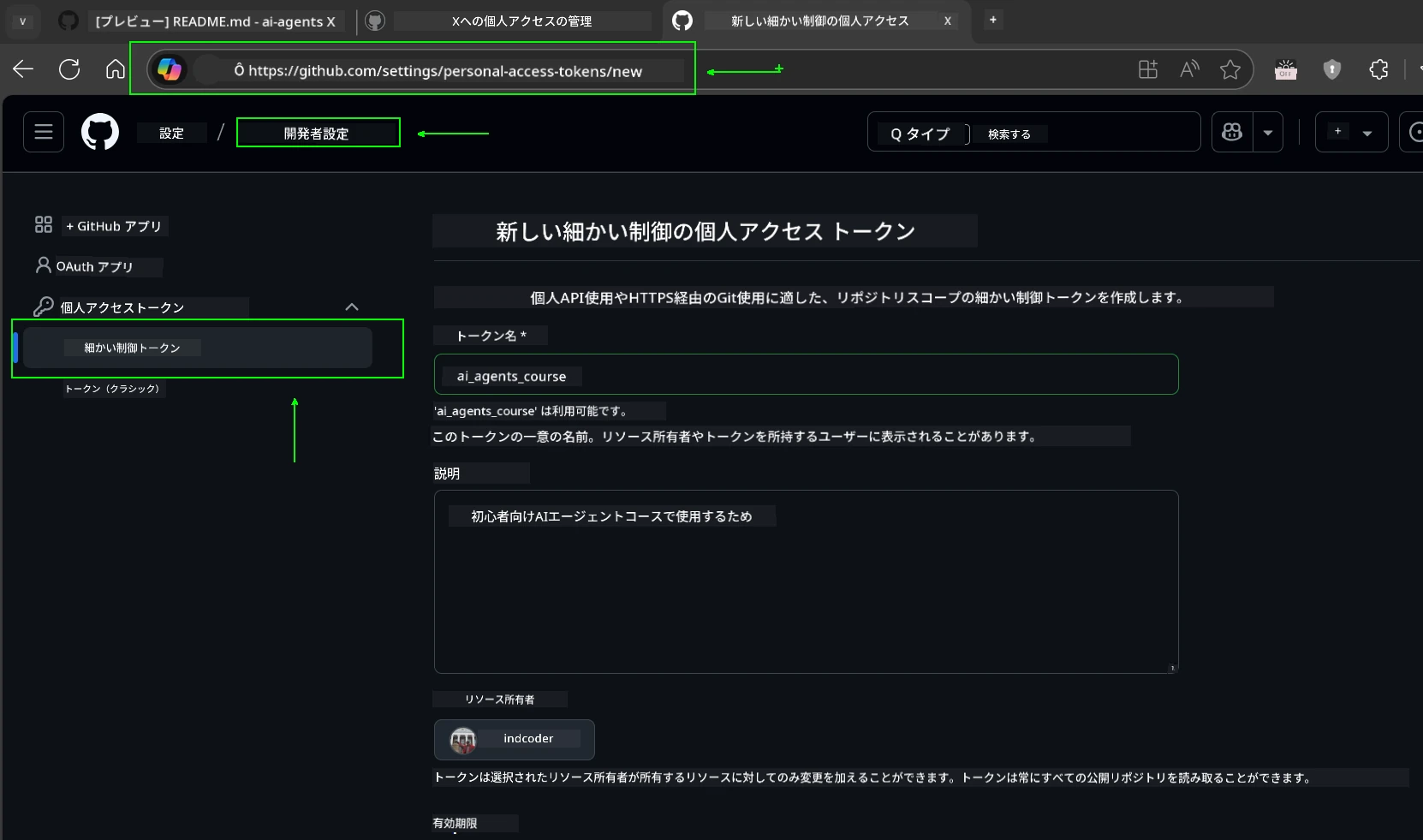Switch to the README.md ai-agents tab
The height and width of the screenshot is (840, 1423).
click(x=214, y=21)
